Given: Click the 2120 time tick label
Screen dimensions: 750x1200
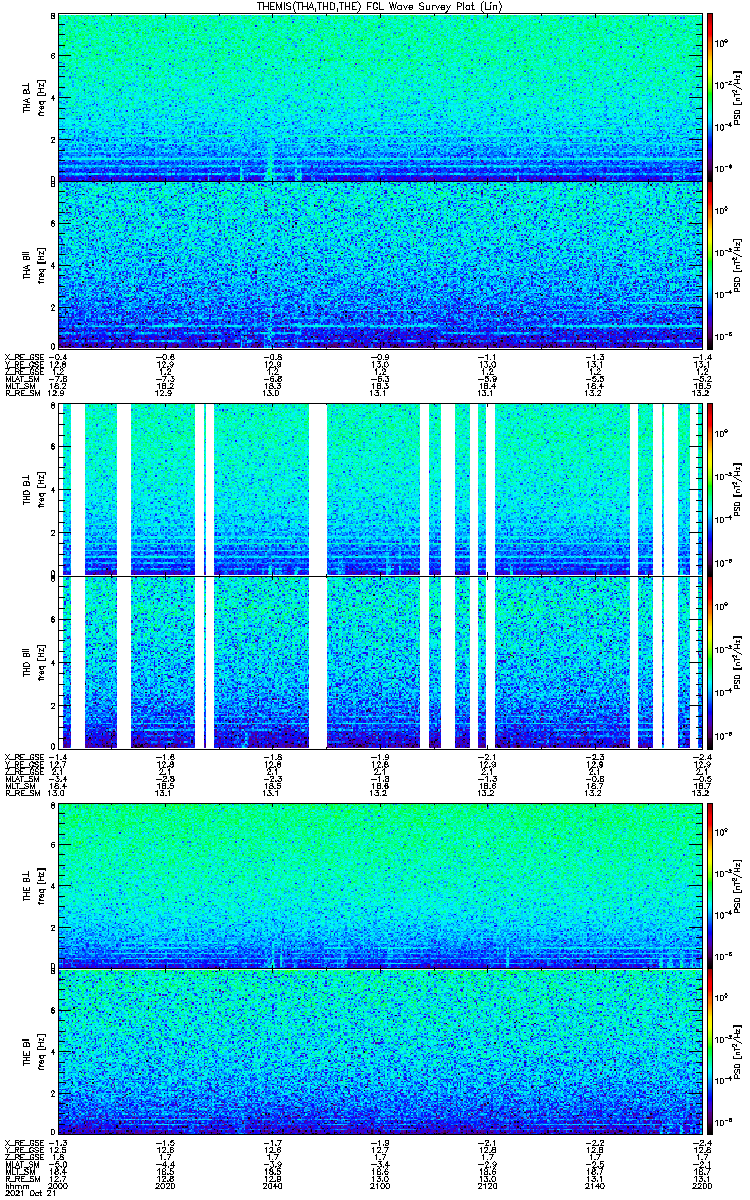Looking at the screenshot, I should pyautogui.click(x=487, y=1185).
